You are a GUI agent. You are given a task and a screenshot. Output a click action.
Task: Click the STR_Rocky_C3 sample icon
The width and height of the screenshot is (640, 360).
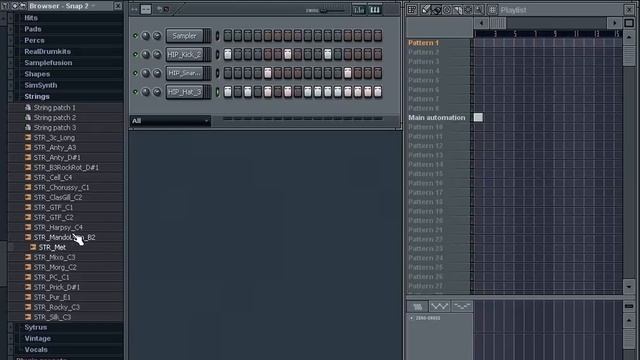(x=28, y=307)
